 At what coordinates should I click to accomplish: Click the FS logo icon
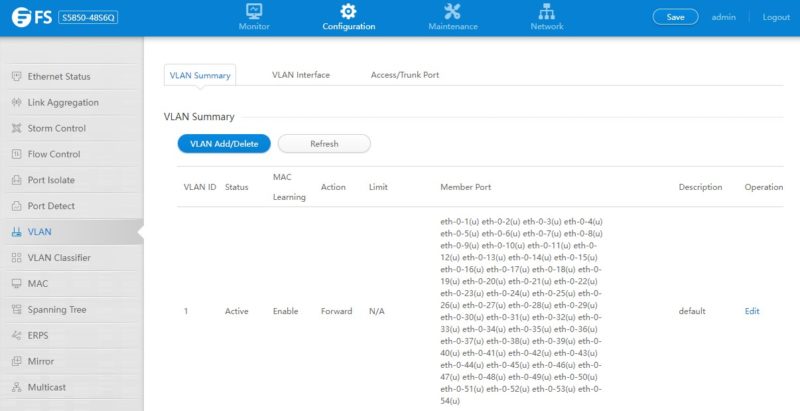21,17
